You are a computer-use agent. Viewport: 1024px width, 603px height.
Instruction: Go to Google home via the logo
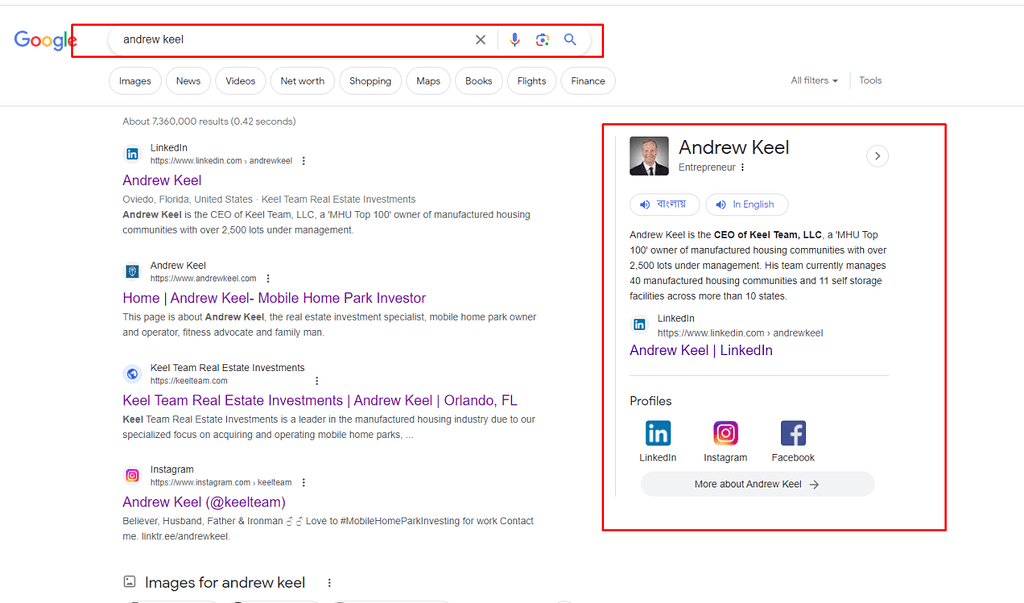(x=44, y=41)
